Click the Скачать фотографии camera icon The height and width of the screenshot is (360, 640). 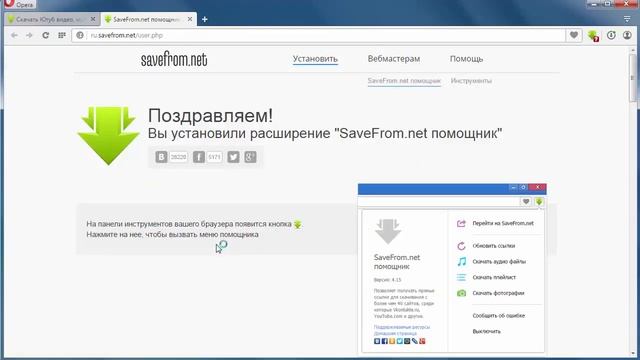(461, 293)
